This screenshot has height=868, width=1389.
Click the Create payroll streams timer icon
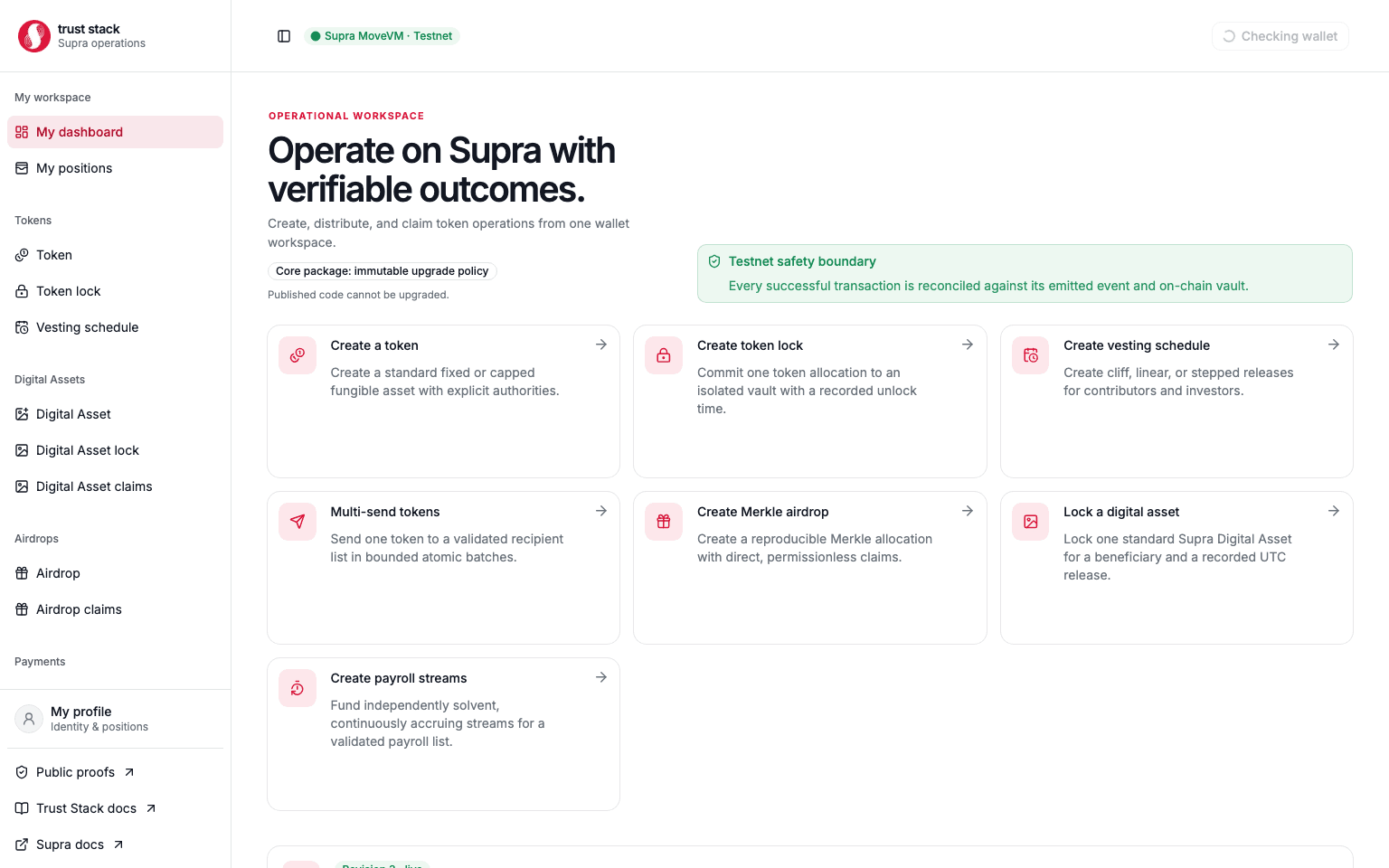coord(298,688)
